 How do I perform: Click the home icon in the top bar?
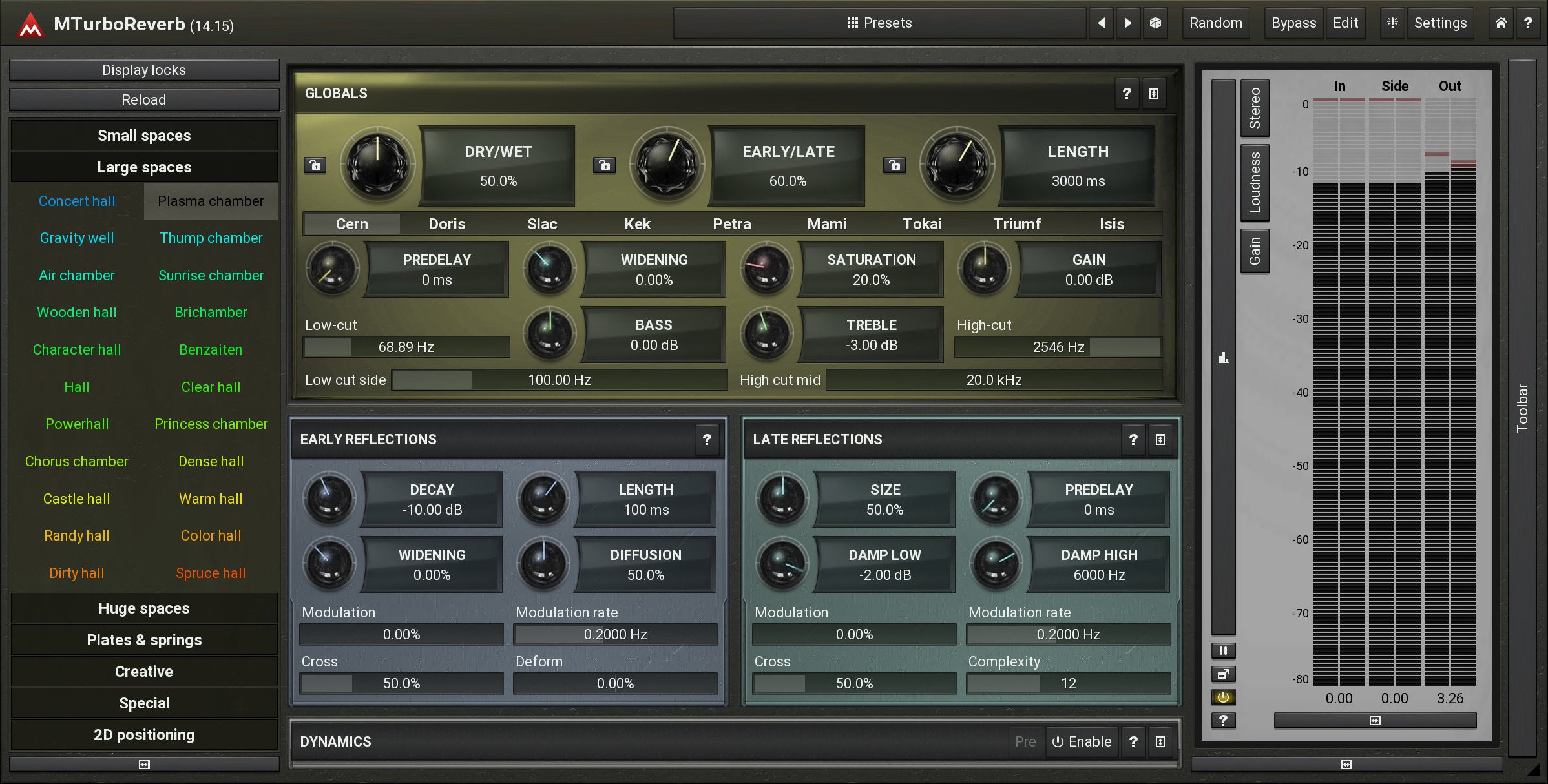click(x=1501, y=23)
